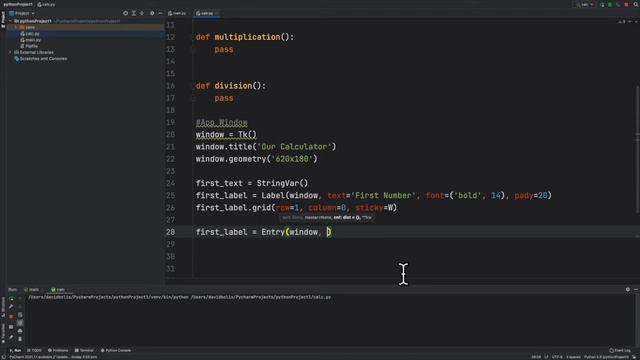Hide the Run panel with minus icon
Viewport: 640px width, 360px height.
click(636, 289)
